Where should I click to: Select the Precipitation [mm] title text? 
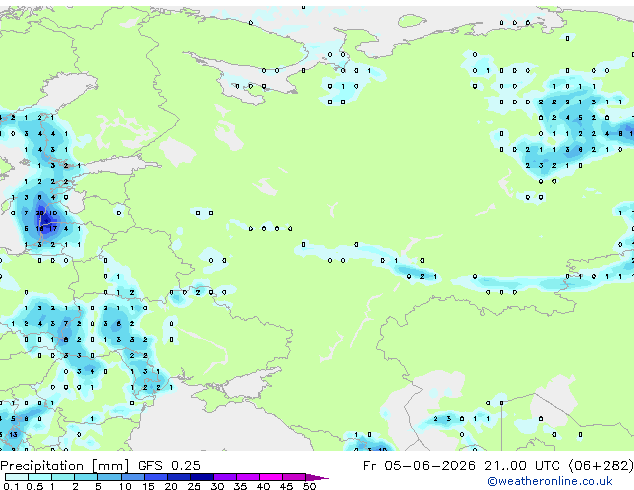point(64,466)
